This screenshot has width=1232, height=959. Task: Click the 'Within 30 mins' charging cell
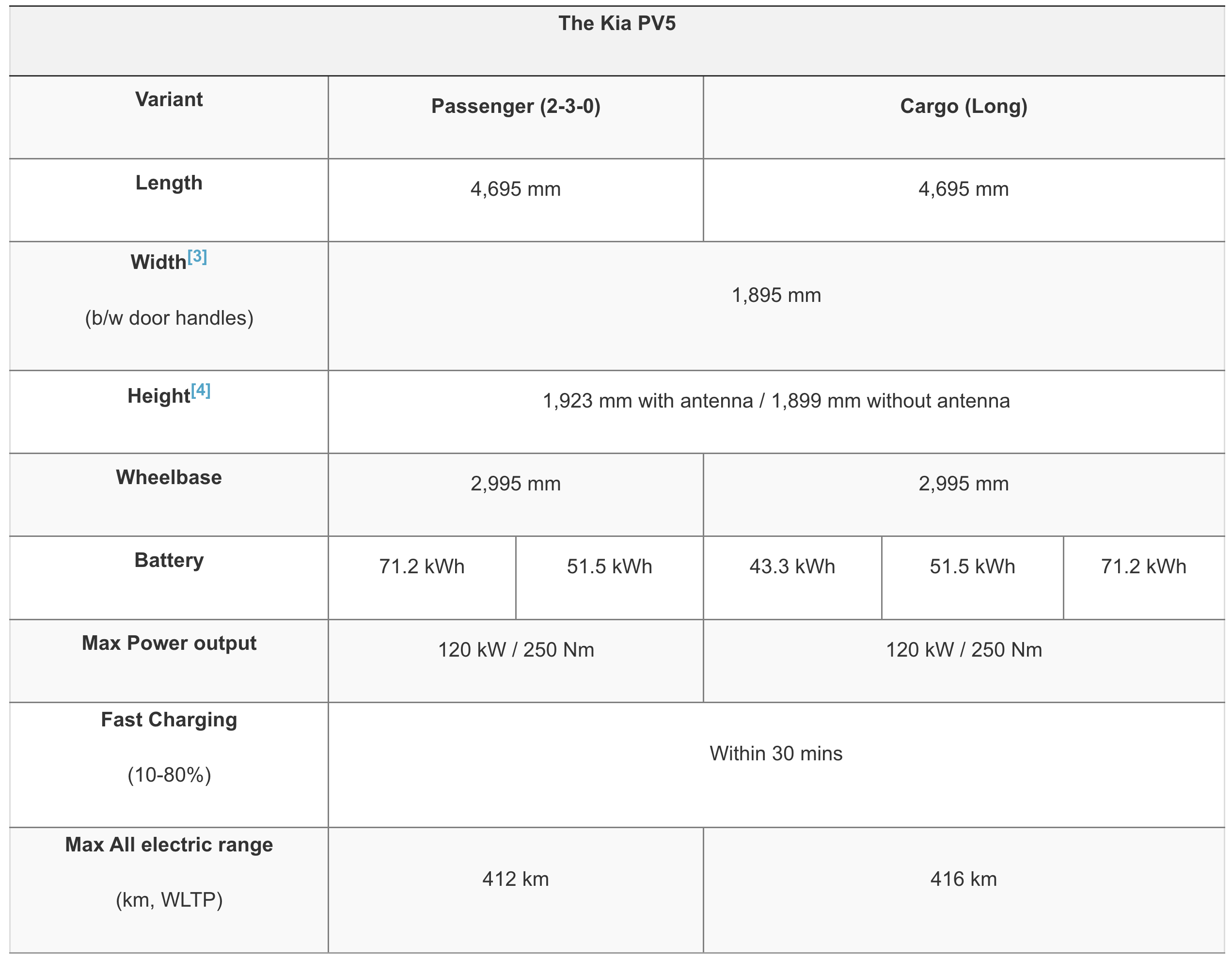pyautogui.click(x=776, y=754)
